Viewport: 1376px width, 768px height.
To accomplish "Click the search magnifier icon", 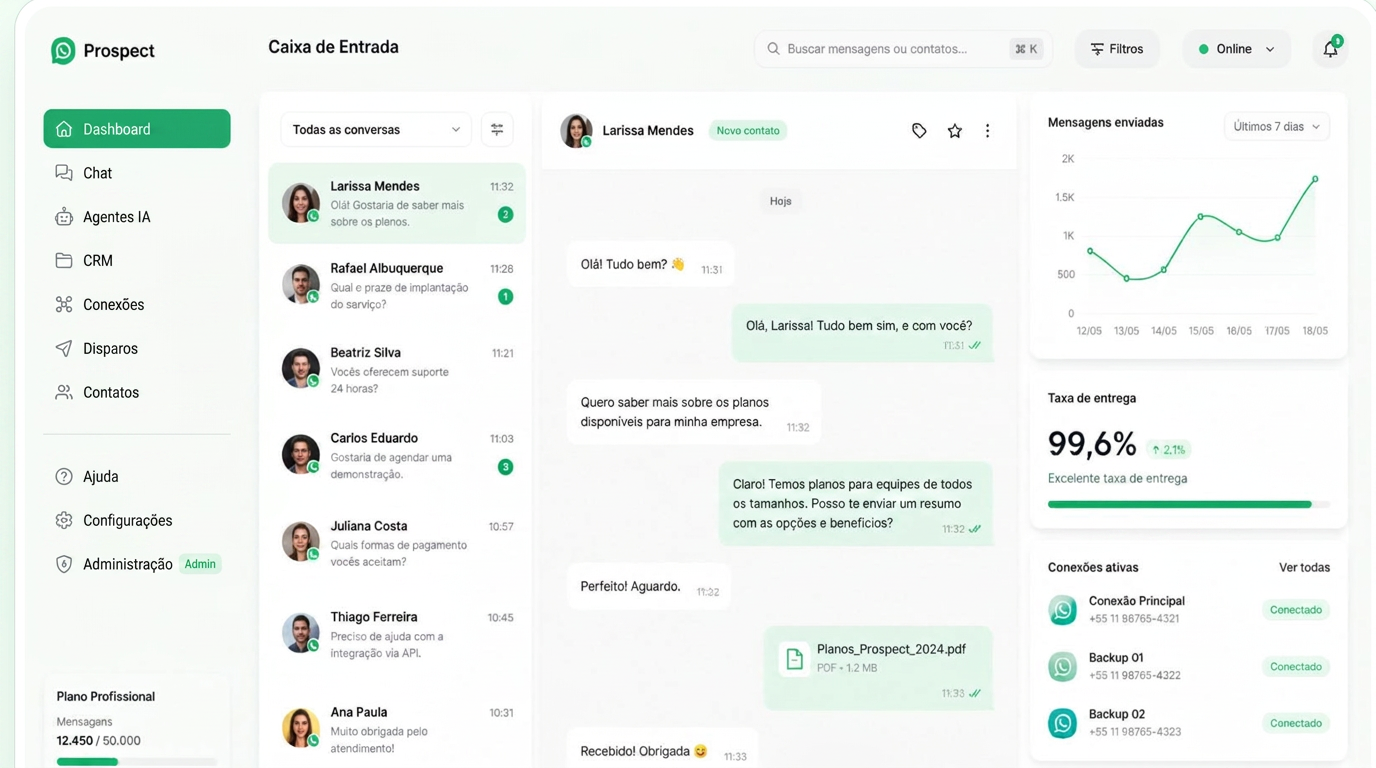I will (773, 49).
